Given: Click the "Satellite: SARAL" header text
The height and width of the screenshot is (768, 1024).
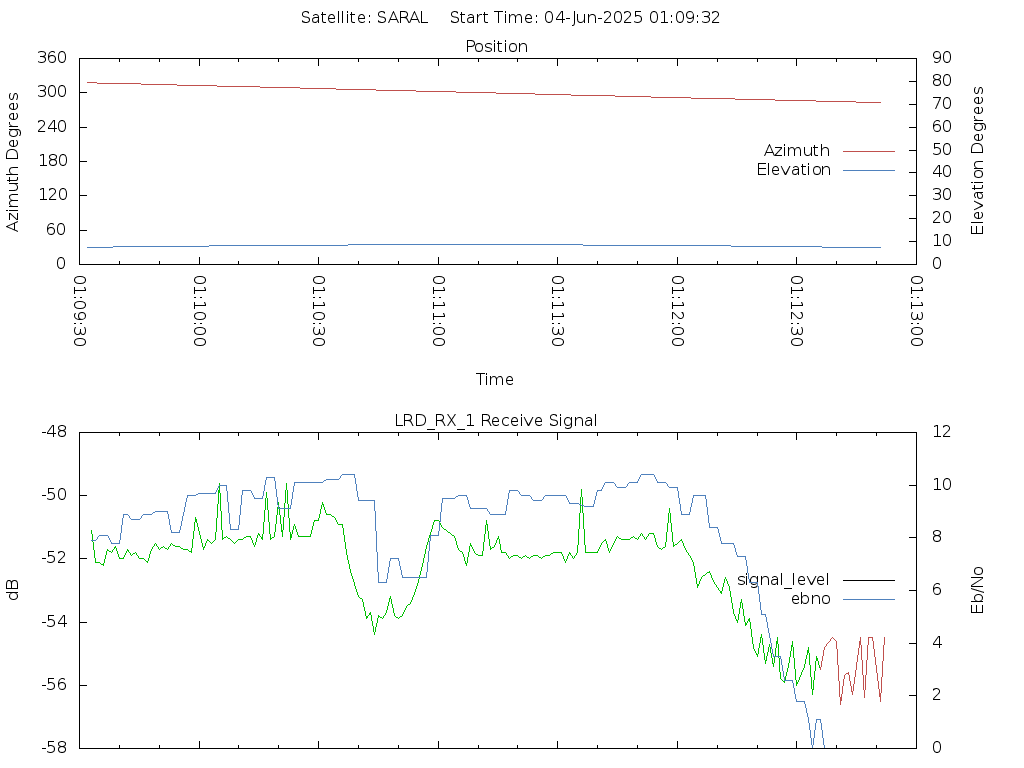Looking at the screenshot, I should [x=364, y=18].
